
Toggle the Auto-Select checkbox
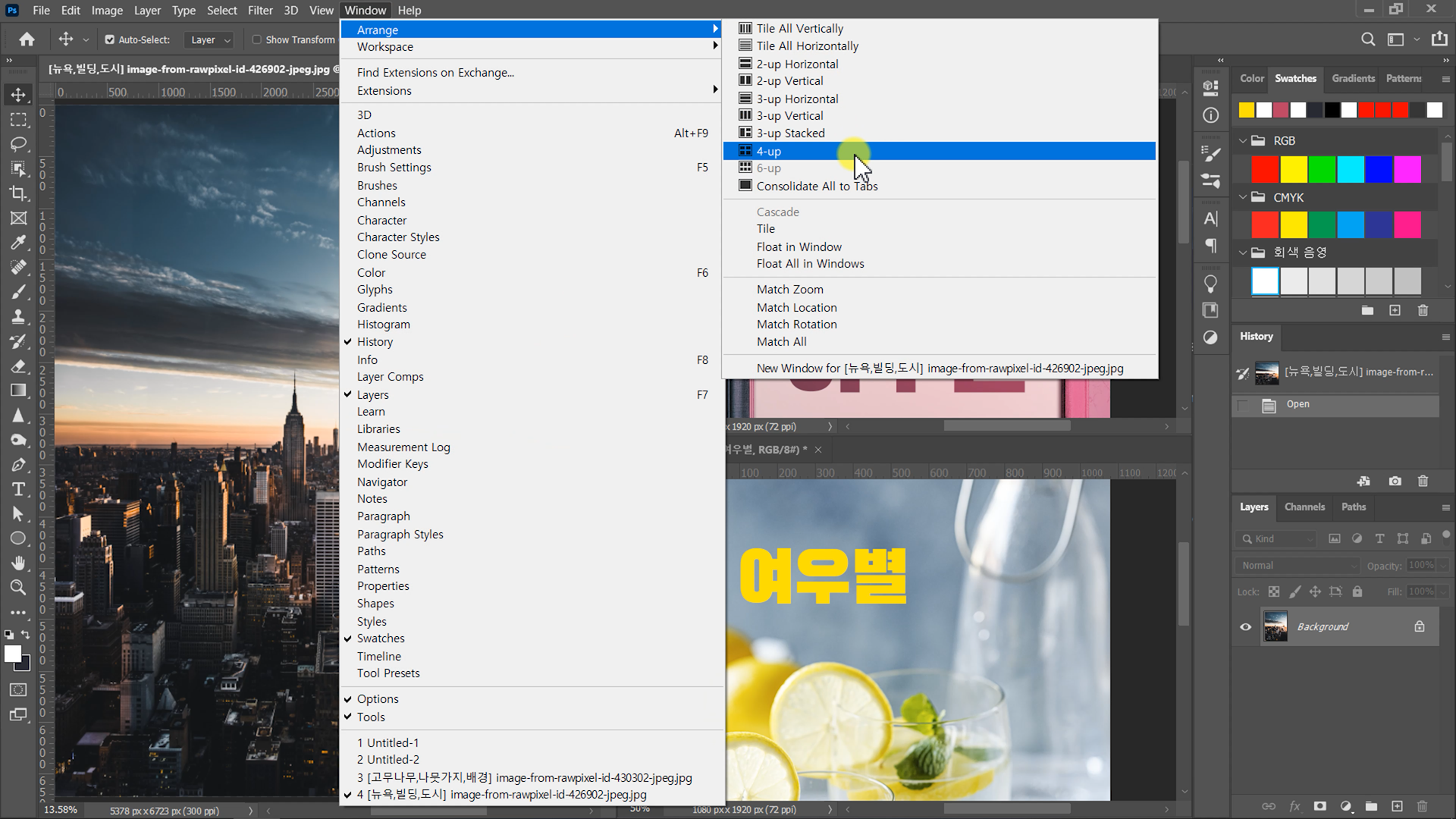pyautogui.click(x=110, y=39)
